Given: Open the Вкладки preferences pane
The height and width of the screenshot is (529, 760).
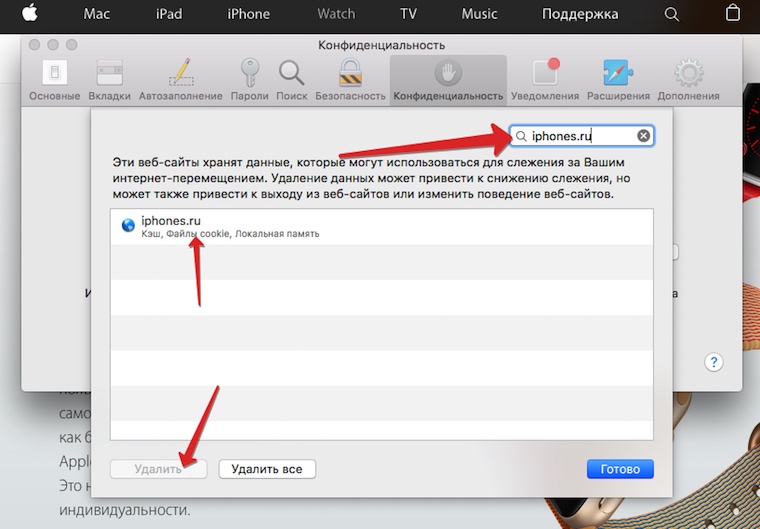Looking at the screenshot, I should pos(109,80).
